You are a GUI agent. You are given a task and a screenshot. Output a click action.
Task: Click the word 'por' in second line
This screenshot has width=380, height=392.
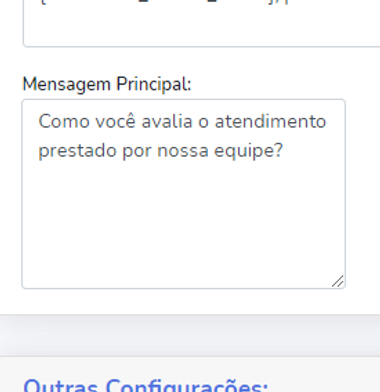137,152
